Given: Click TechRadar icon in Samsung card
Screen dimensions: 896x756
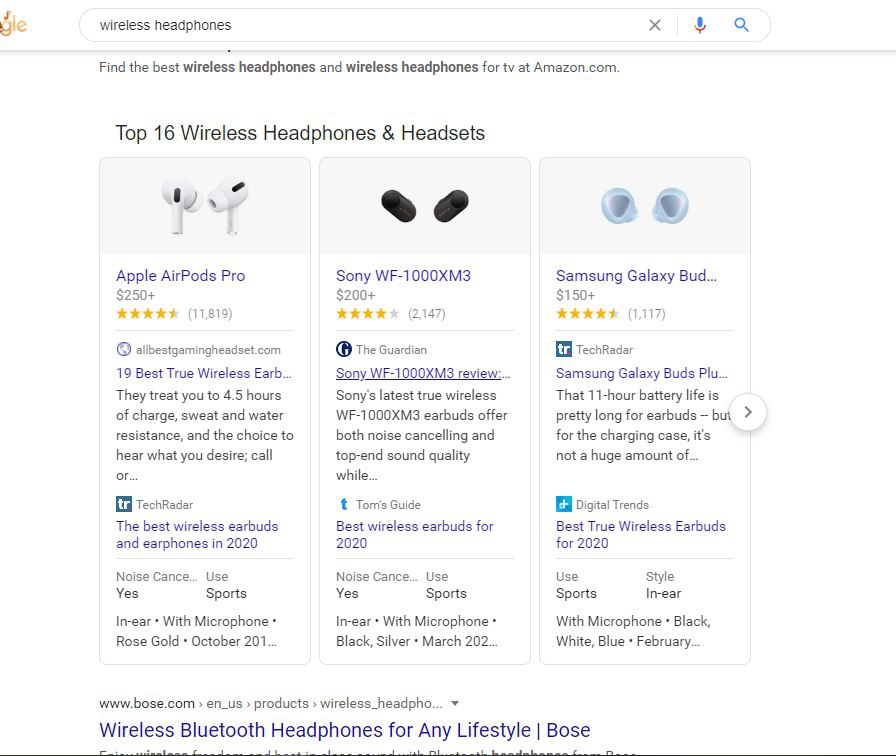Looking at the screenshot, I should [563, 349].
